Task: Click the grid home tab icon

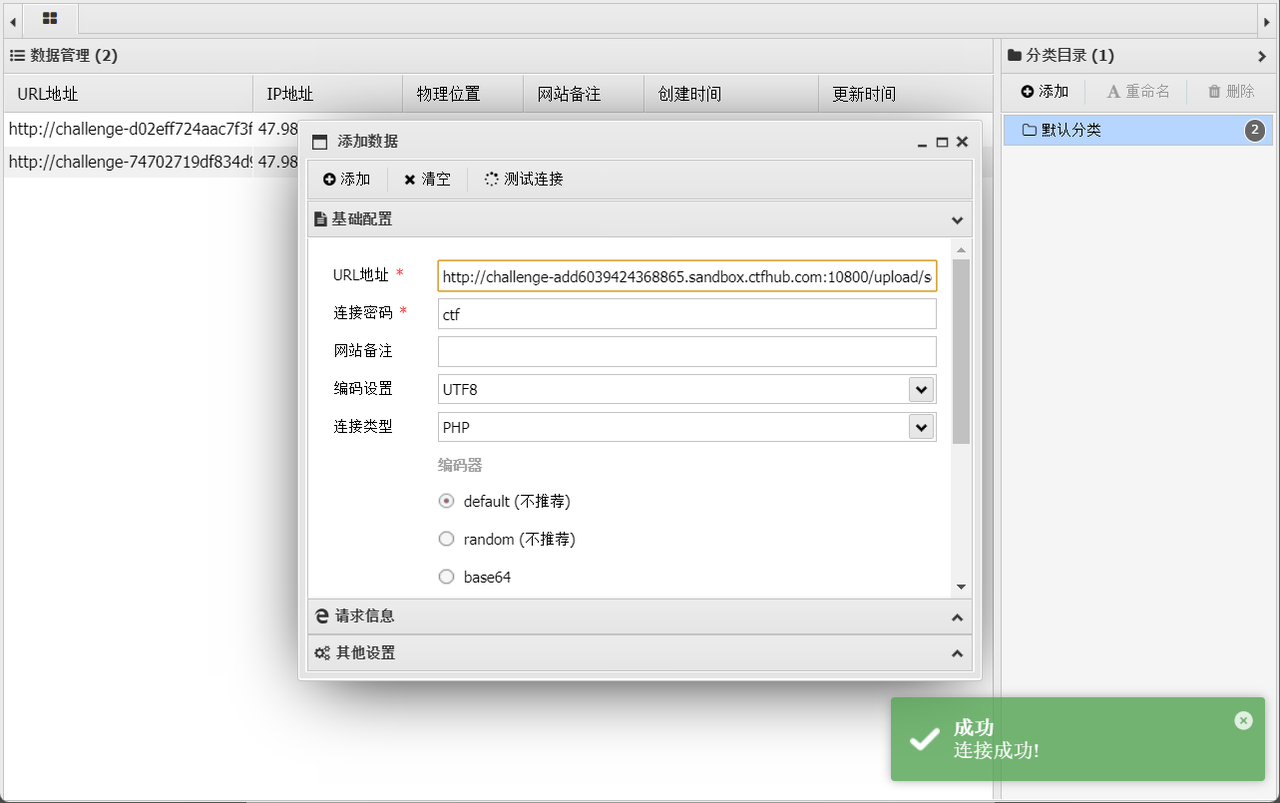Action: point(49,19)
